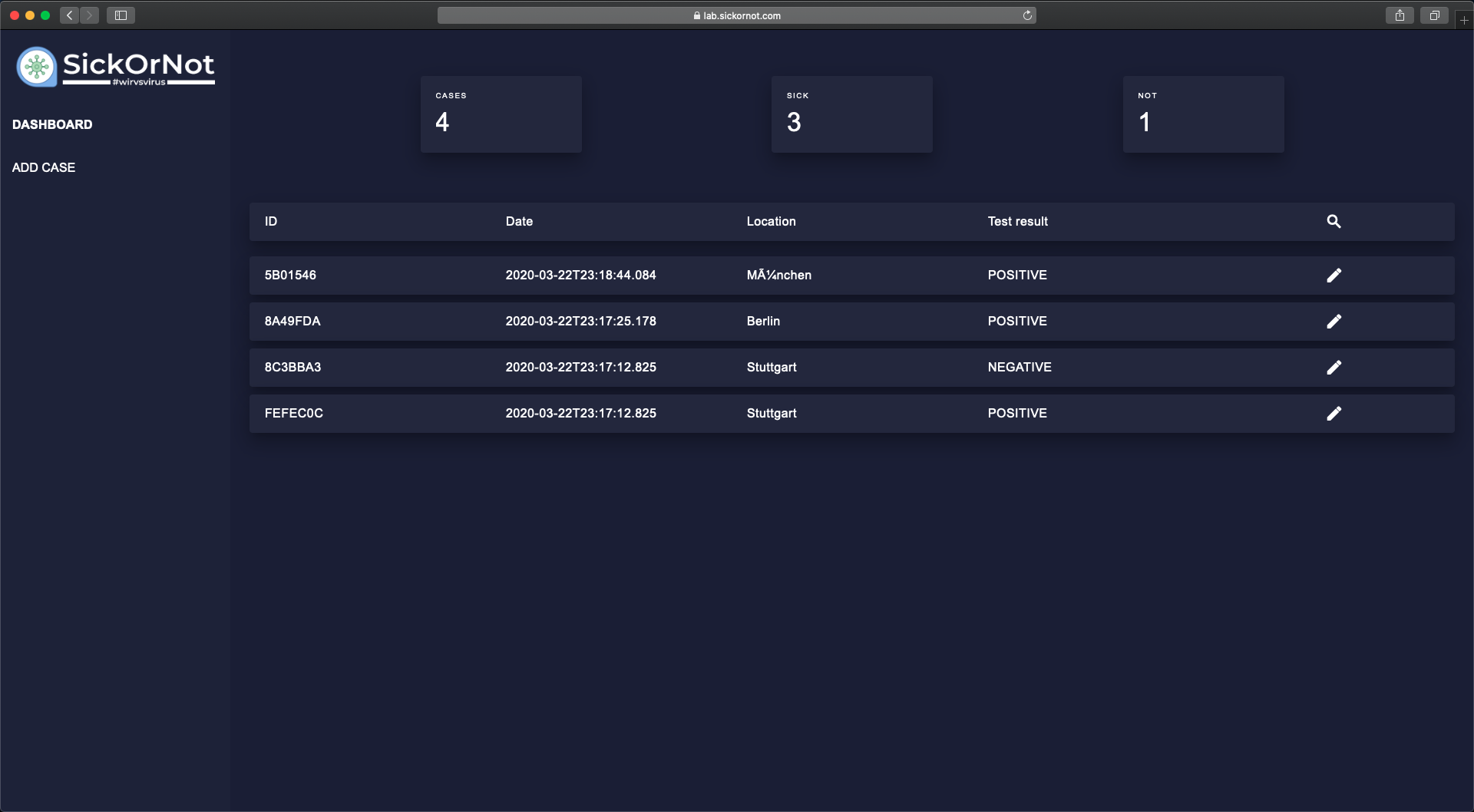Click ID cell FEFEC0C
Screen dimensions: 1474x812
(294, 413)
